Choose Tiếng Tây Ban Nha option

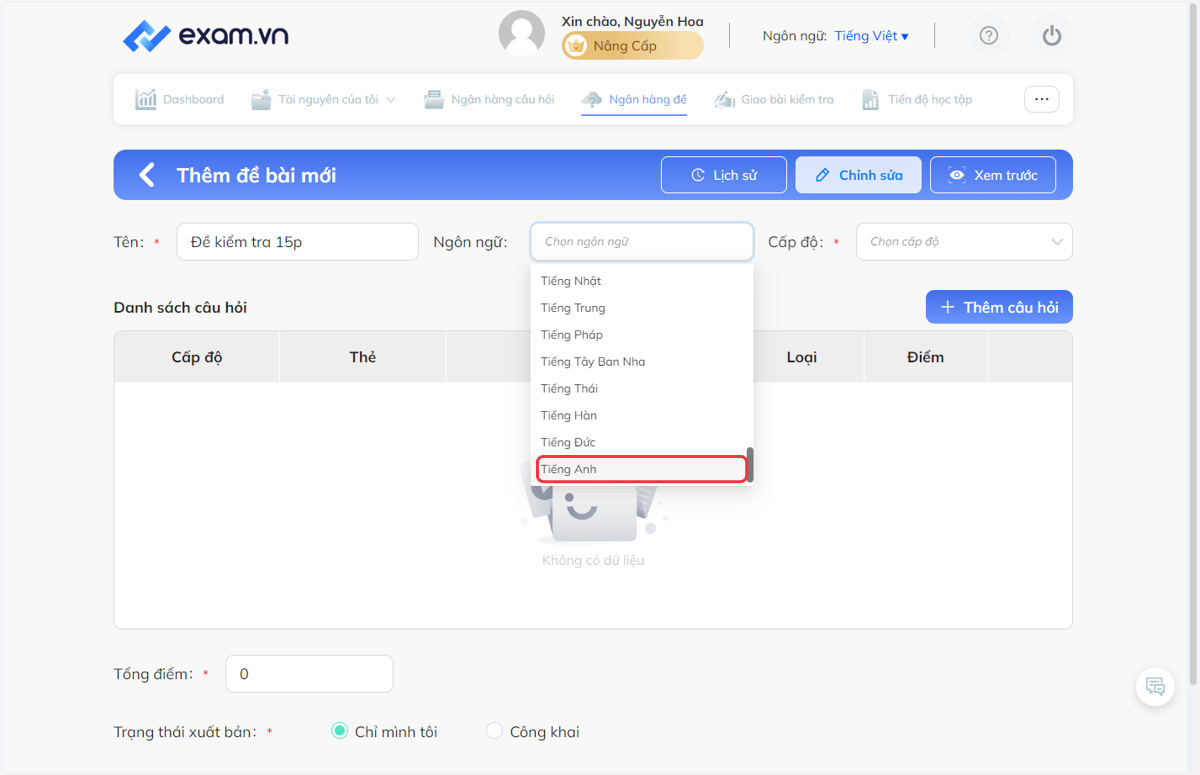(x=641, y=362)
